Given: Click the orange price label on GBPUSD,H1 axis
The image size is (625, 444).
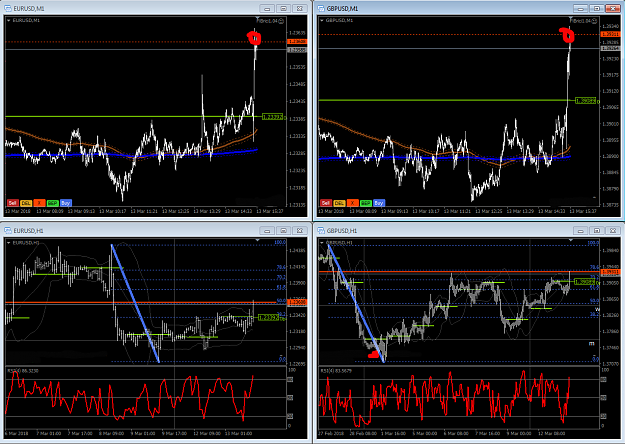Looking at the screenshot, I should point(611,272).
